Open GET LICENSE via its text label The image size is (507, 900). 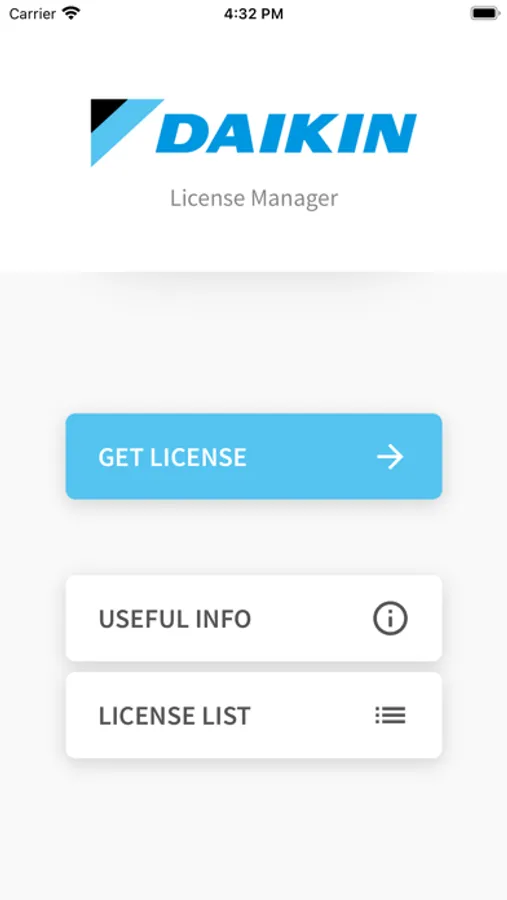[x=172, y=457]
